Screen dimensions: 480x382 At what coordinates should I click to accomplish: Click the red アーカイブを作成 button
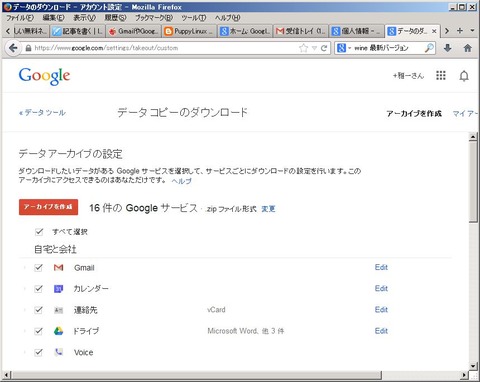(x=48, y=207)
